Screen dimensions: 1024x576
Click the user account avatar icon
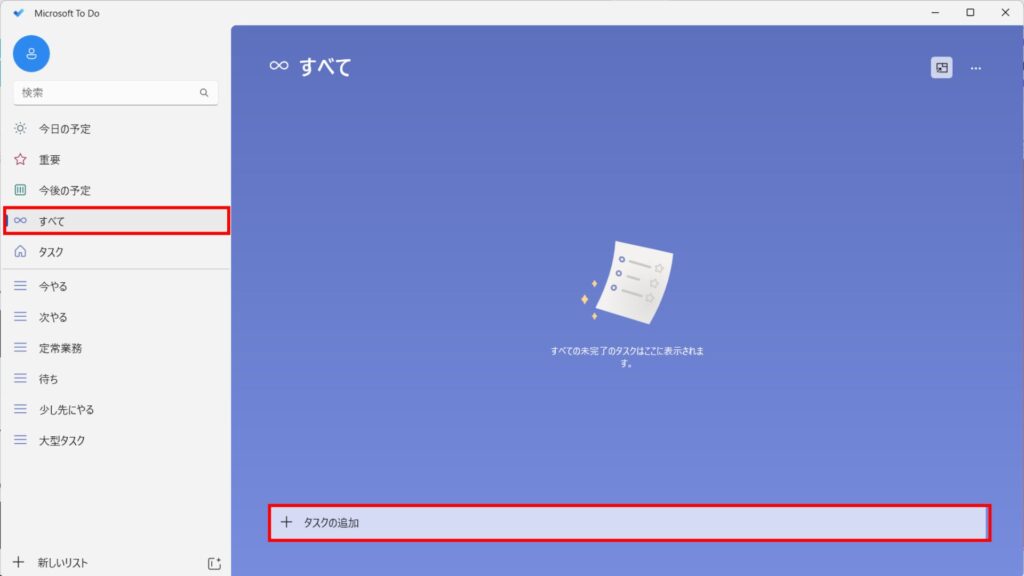(x=32, y=54)
